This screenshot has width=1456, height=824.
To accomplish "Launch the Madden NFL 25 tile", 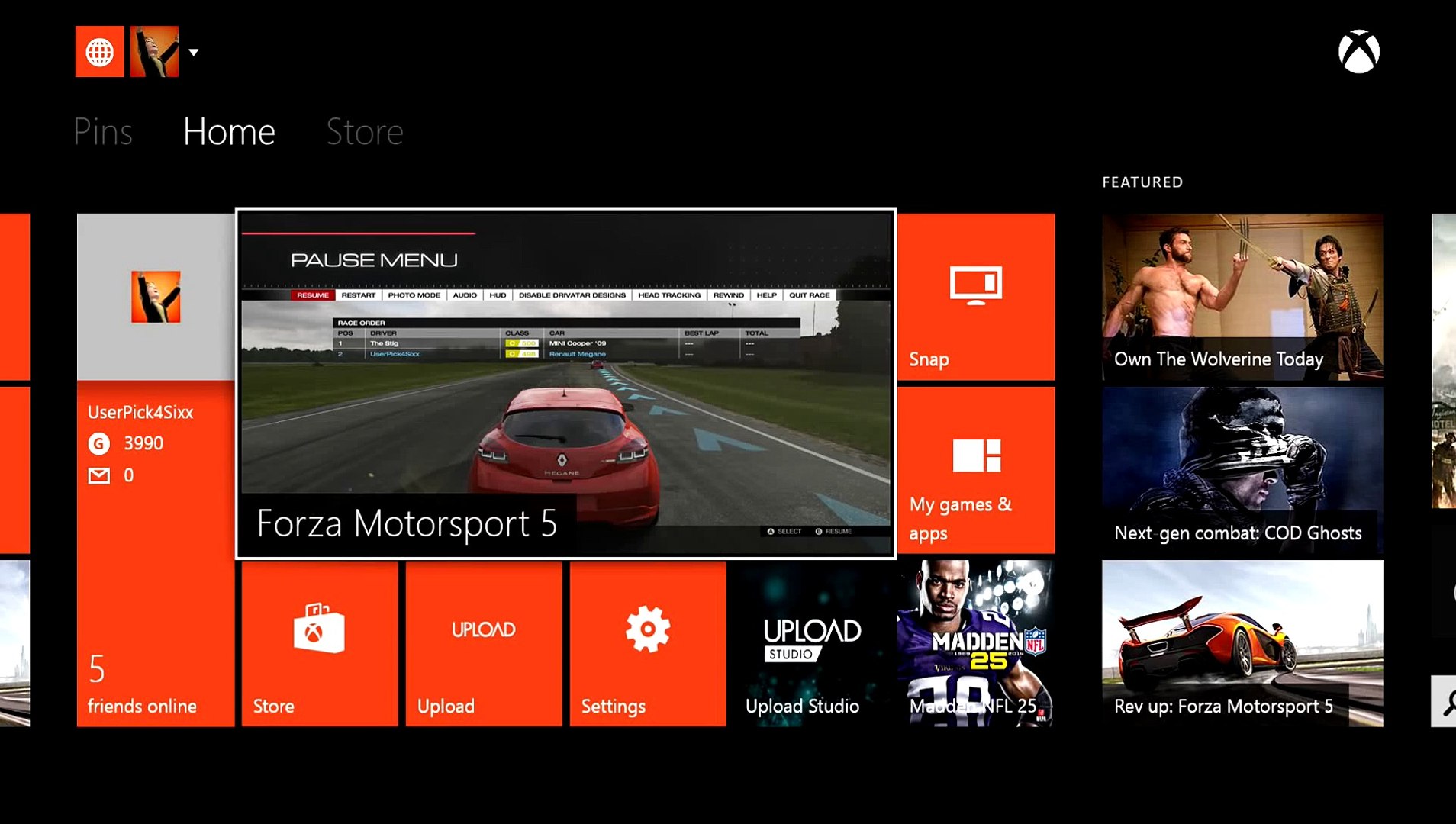I will 976,644.
